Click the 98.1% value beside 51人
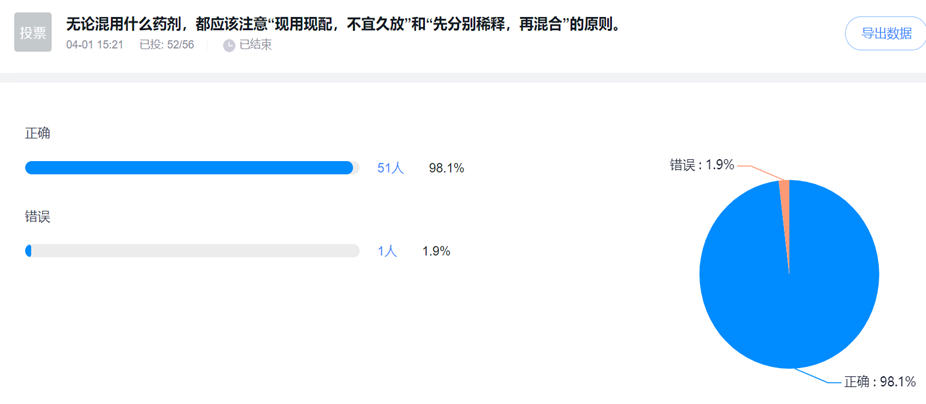This screenshot has height=404, width=926. click(x=446, y=168)
